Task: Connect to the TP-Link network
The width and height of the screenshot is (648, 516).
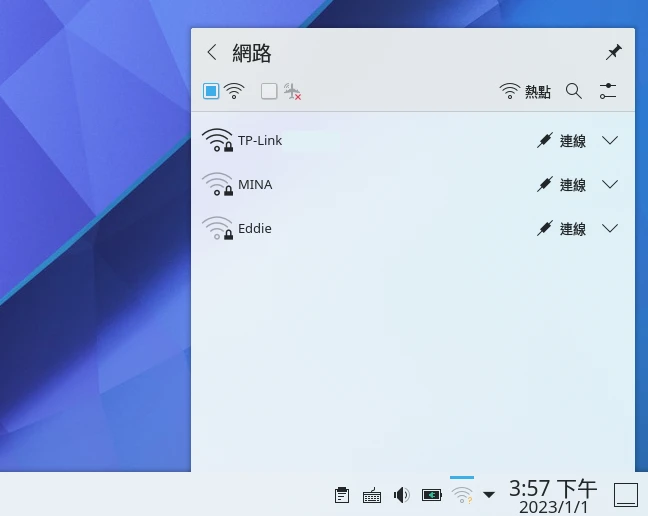Action: (x=561, y=141)
